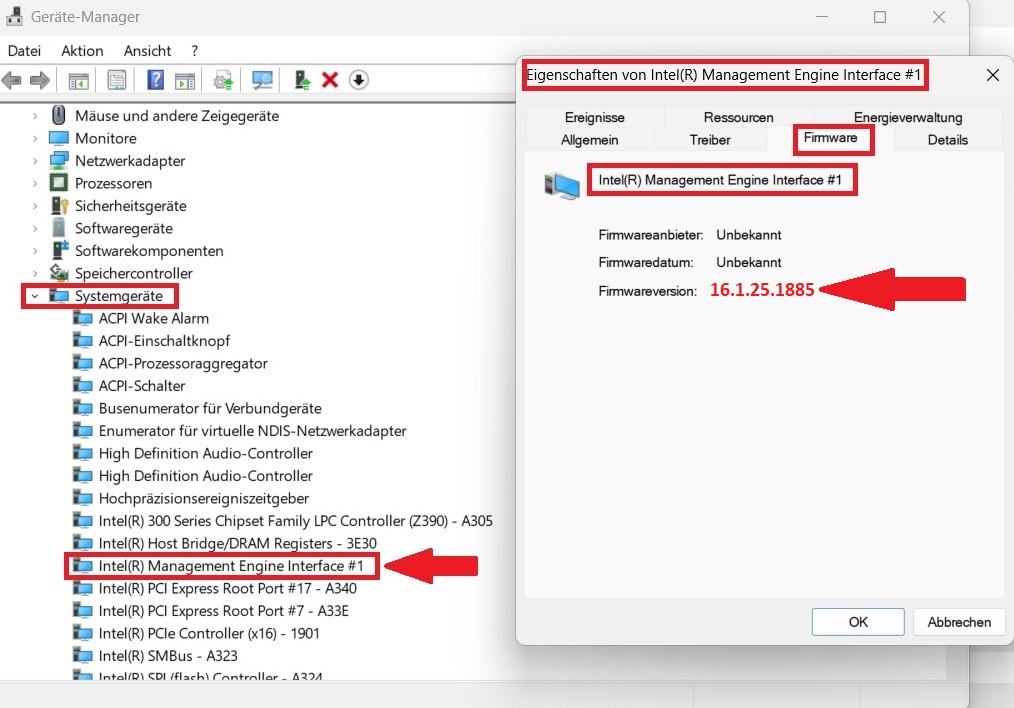Collapse the Systemgeräte node

(x=35, y=295)
